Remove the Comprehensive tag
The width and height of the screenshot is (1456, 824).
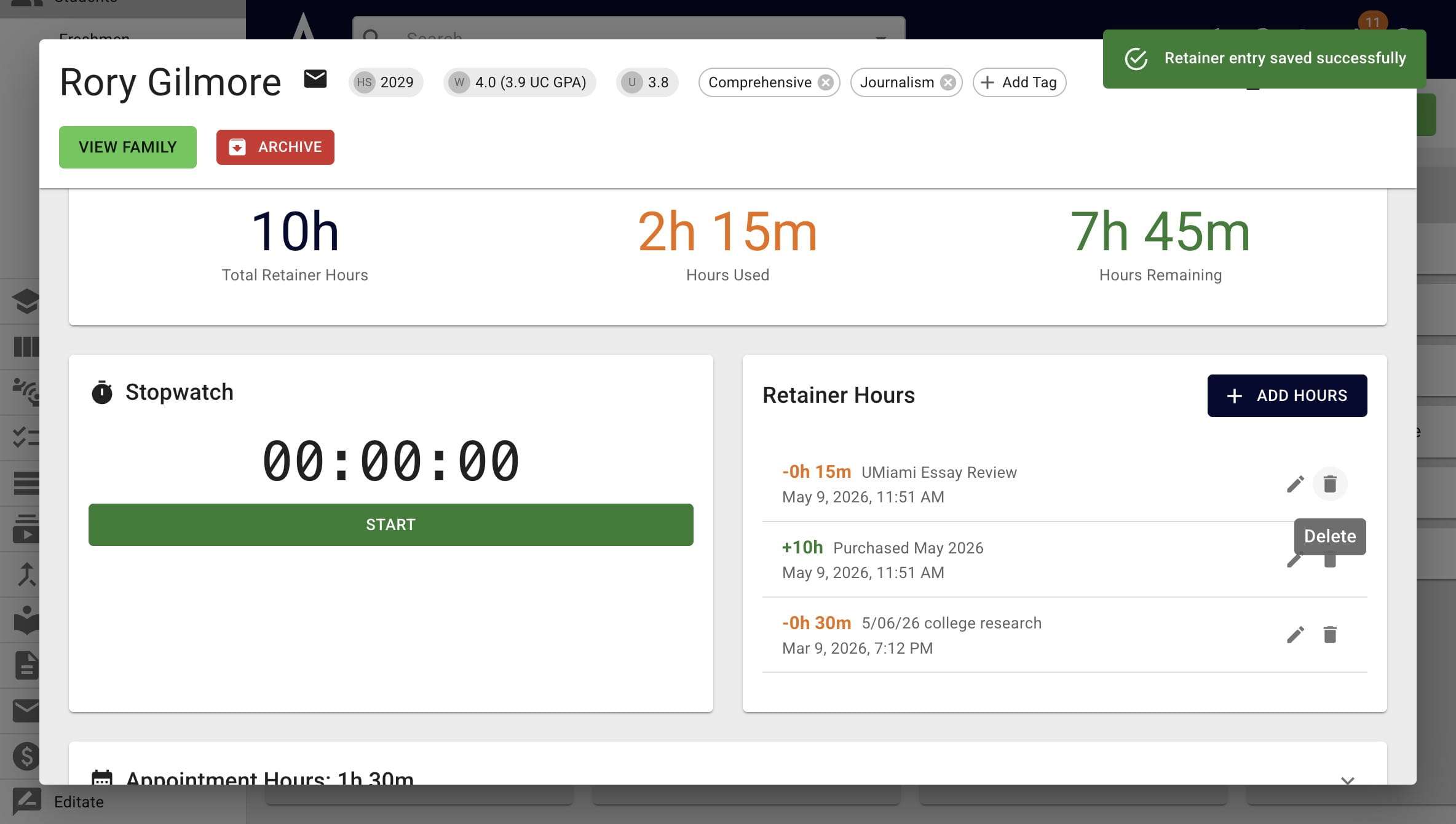[x=826, y=82]
